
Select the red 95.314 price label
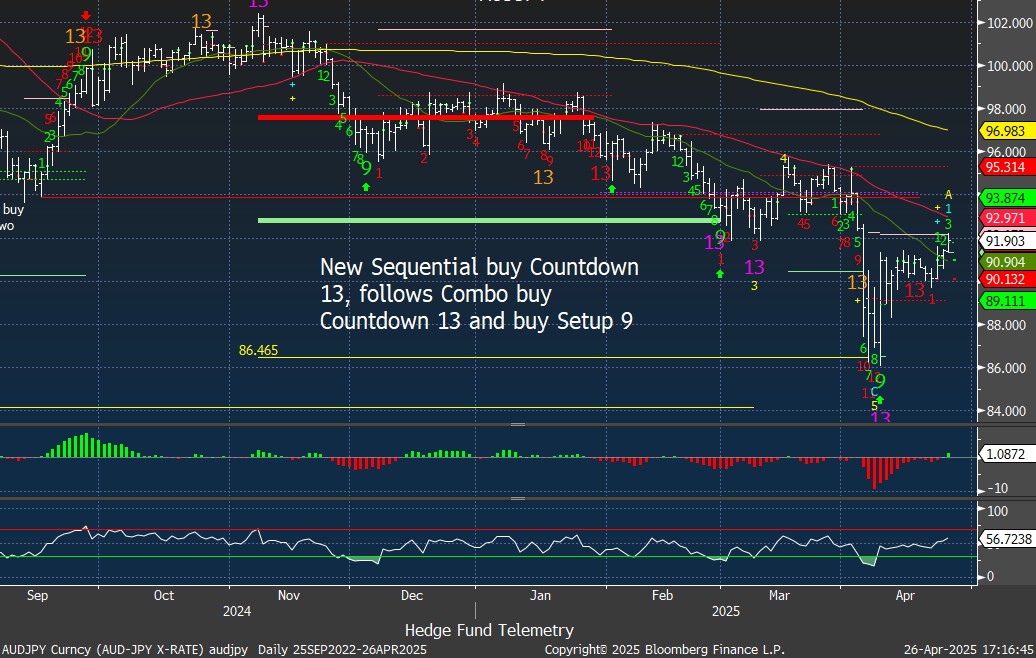1005,167
